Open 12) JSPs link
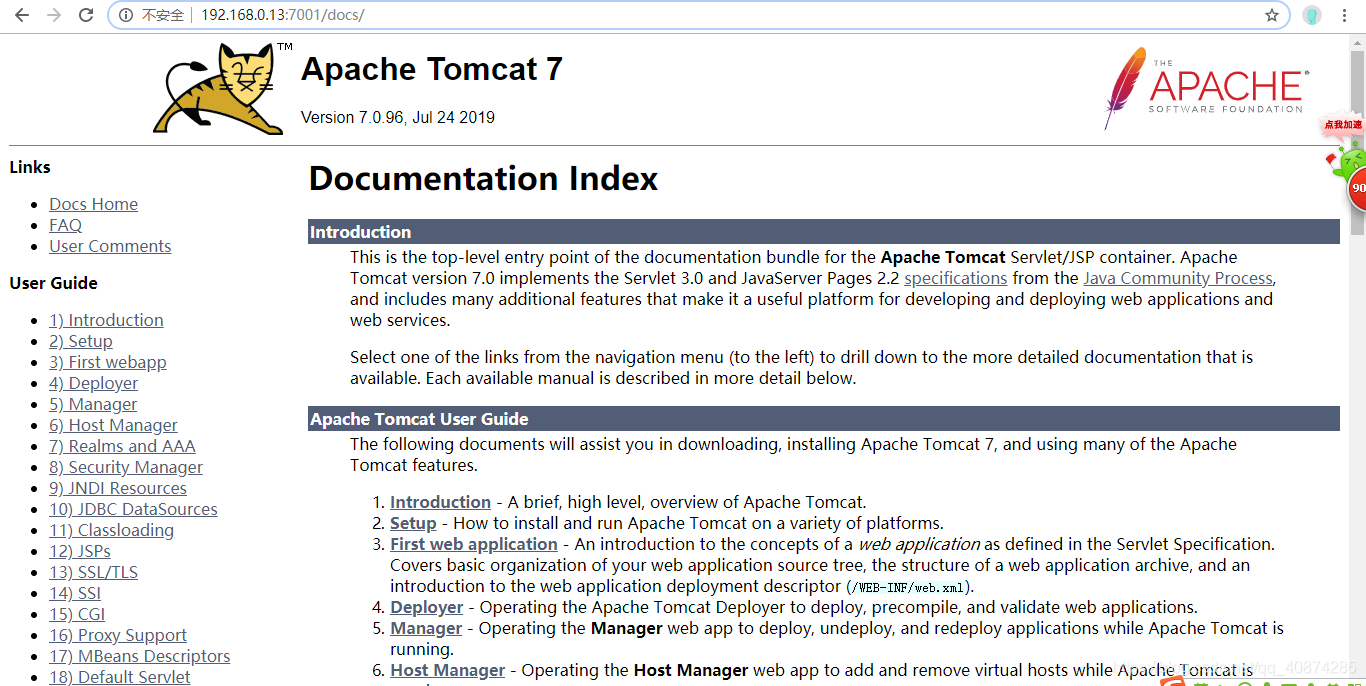This screenshot has width=1366, height=686. [79, 551]
